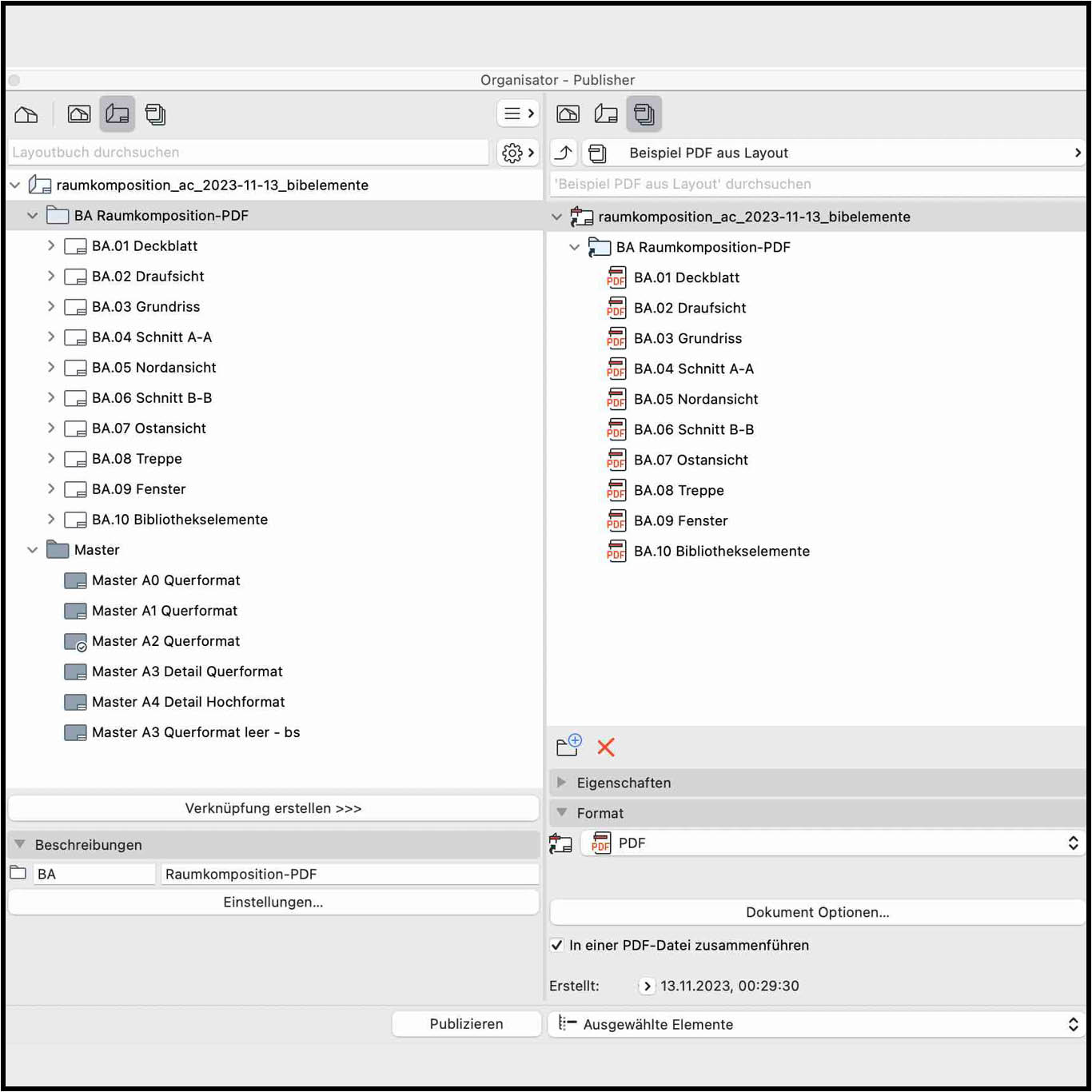Click the go up one level arrow

click(x=564, y=152)
